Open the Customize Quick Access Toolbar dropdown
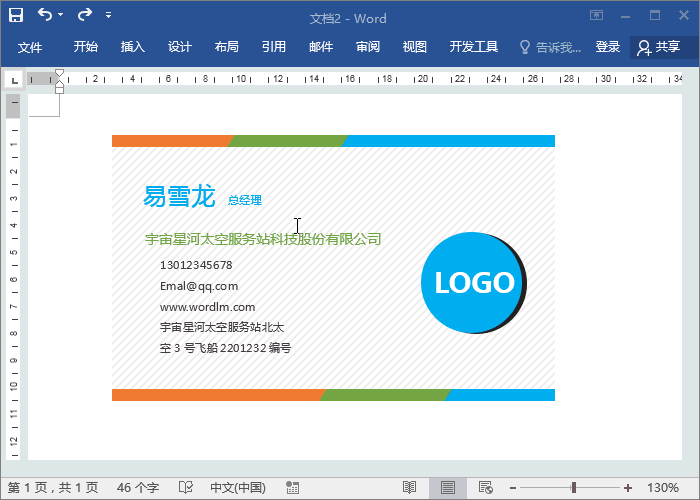 (108, 15)
